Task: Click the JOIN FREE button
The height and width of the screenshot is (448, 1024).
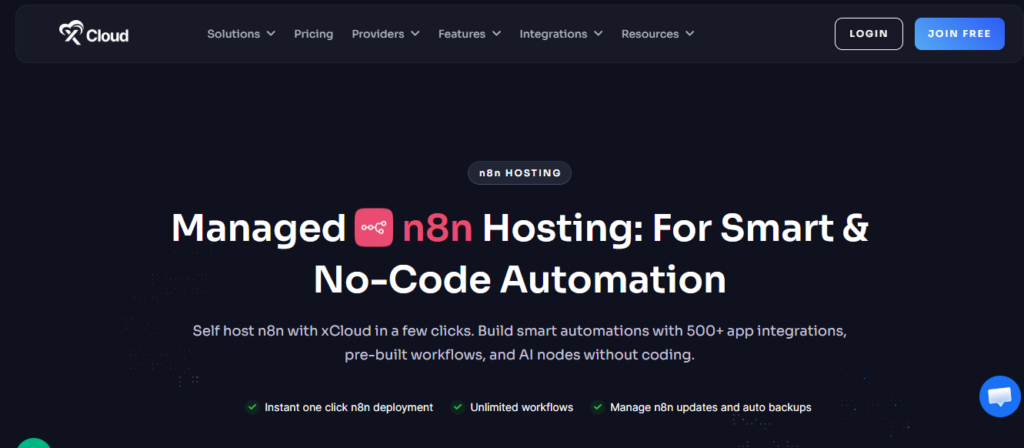Action: [x=959, y=34]
